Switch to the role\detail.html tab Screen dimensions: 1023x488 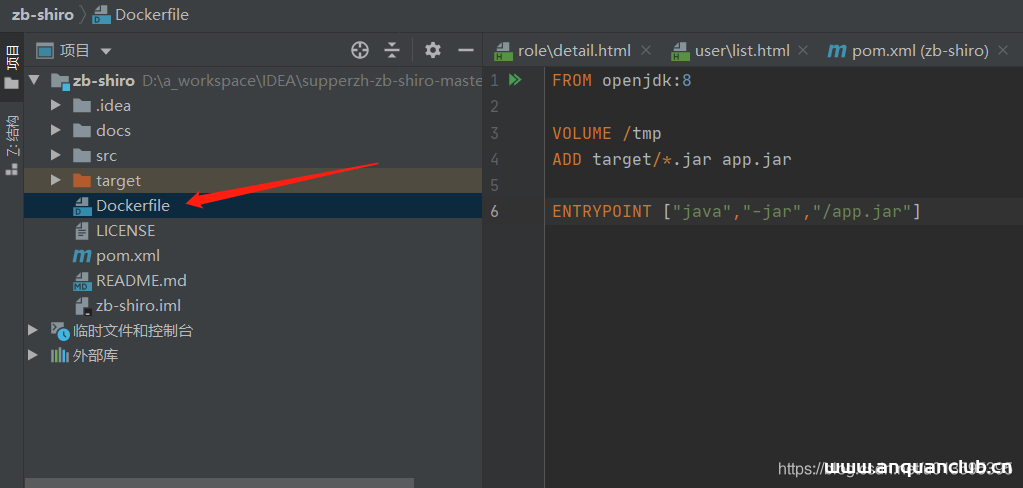[x=572, y=50]
